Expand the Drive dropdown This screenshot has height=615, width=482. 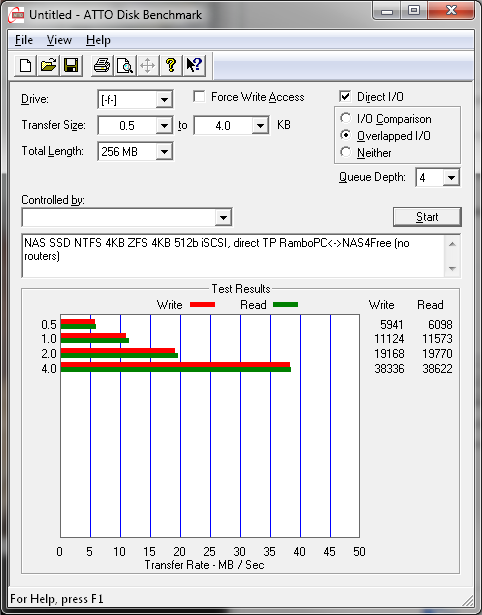[x=164, y=100]
